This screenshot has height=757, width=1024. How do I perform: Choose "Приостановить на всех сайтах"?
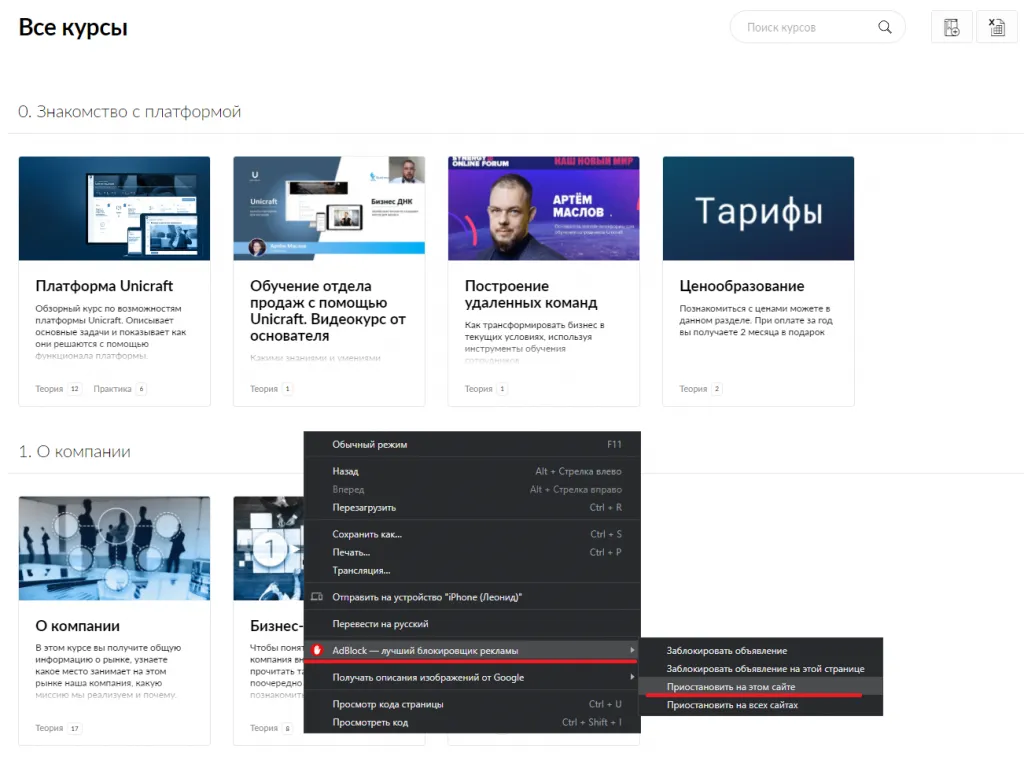click(761, 705)
